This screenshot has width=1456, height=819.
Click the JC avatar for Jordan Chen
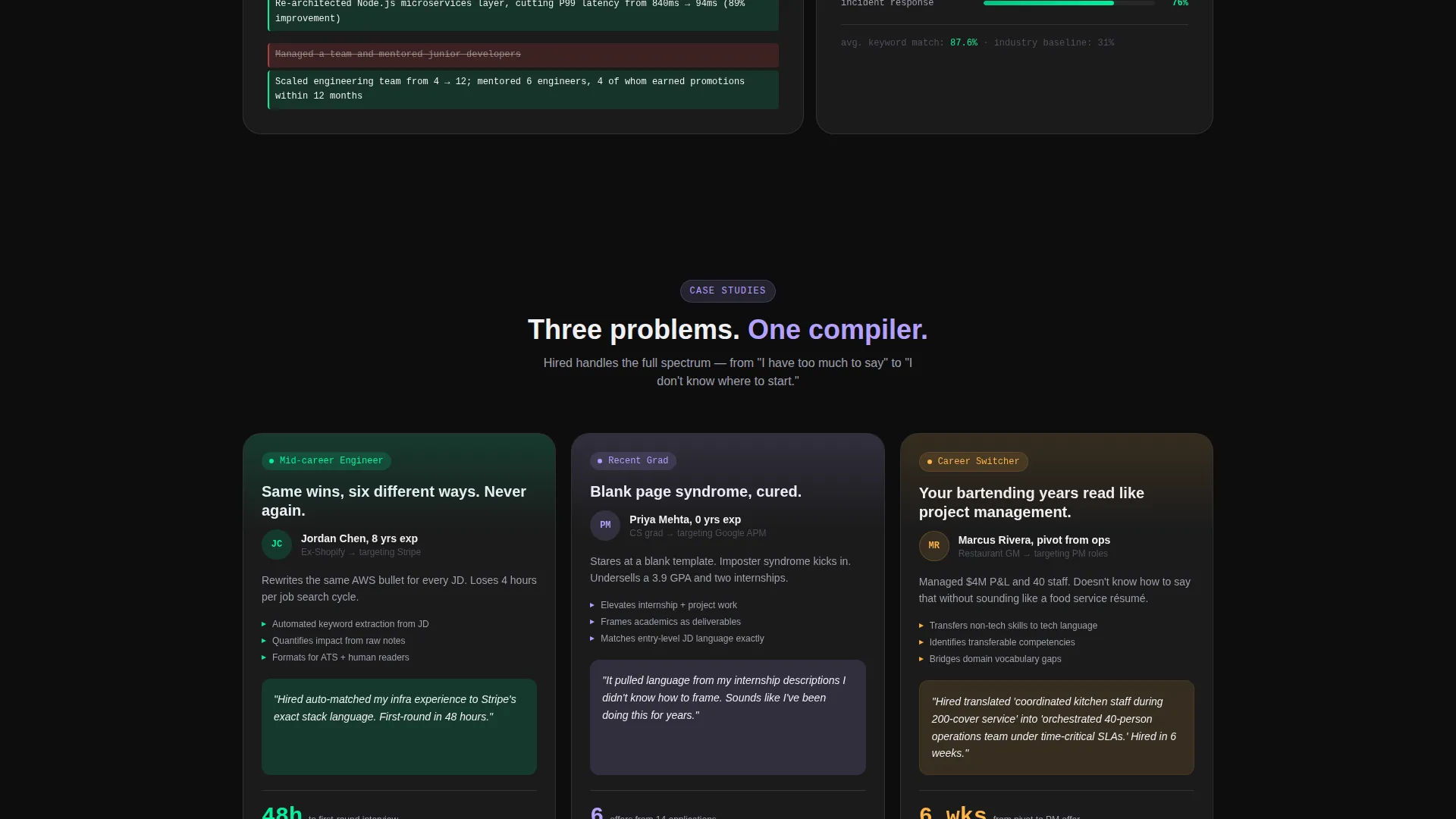tap(277, 544)
